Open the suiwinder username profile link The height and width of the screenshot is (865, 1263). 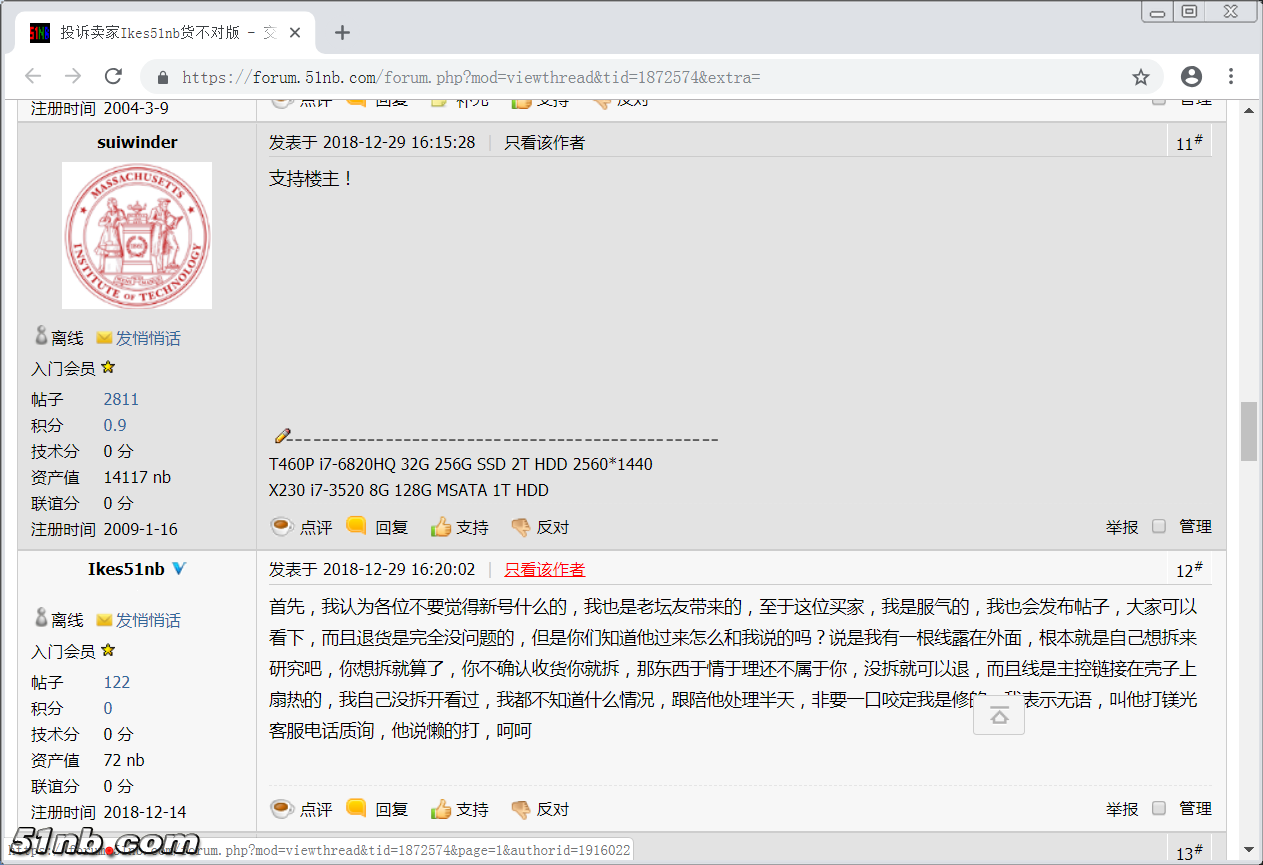coord(137,142)
